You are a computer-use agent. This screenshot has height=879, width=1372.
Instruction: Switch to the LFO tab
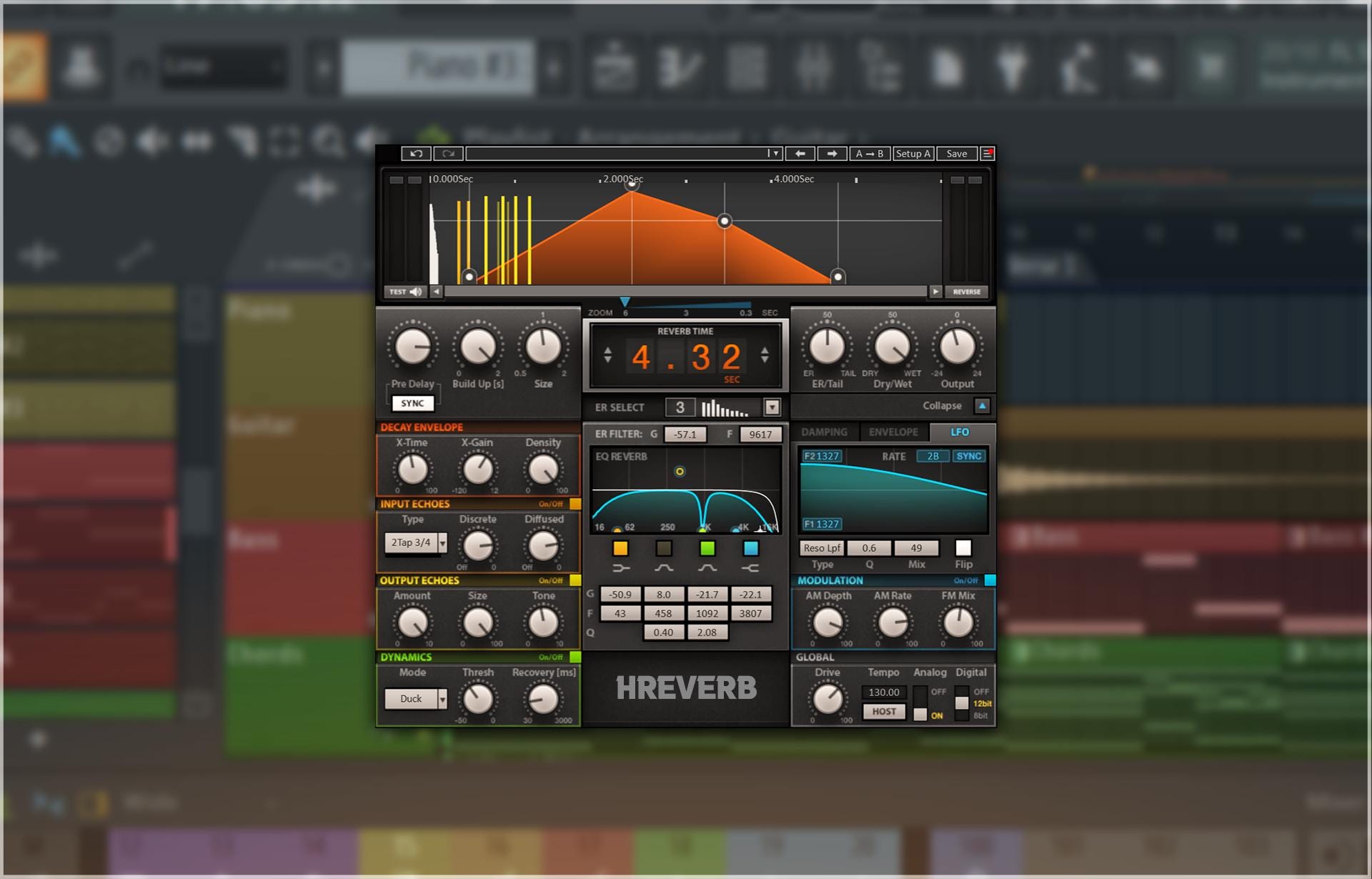(960, 432)
